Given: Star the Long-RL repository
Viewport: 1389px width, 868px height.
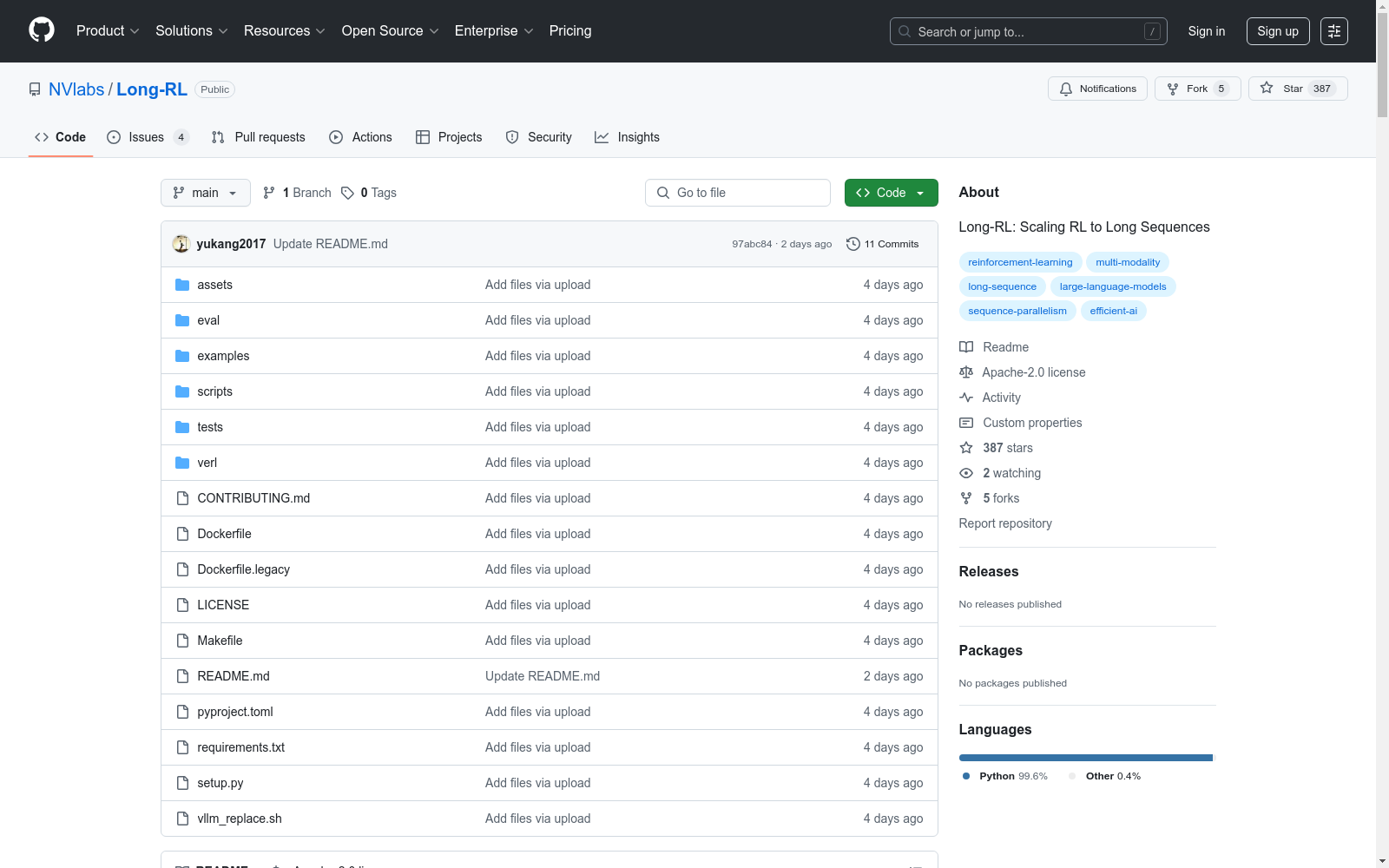Looking at the screenshot, I should coord(1298,89).
